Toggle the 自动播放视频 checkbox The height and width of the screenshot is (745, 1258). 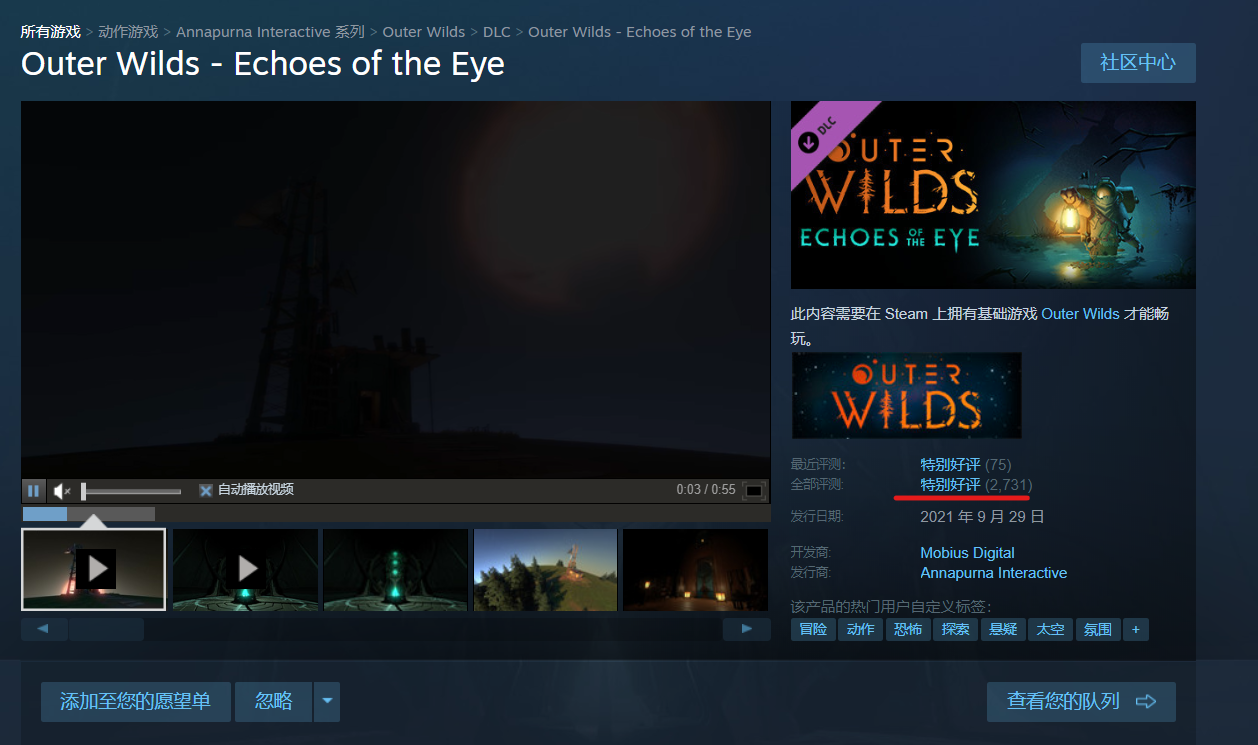click(x=206, y=490)
